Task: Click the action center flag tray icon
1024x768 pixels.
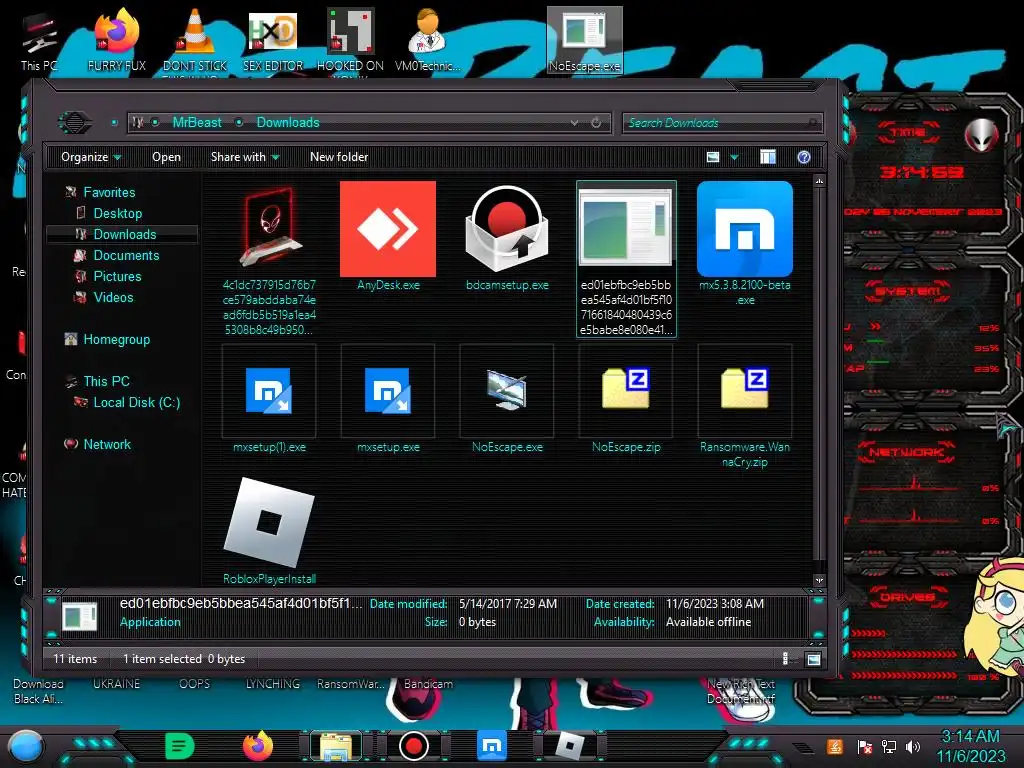Action: coord(864,747)
